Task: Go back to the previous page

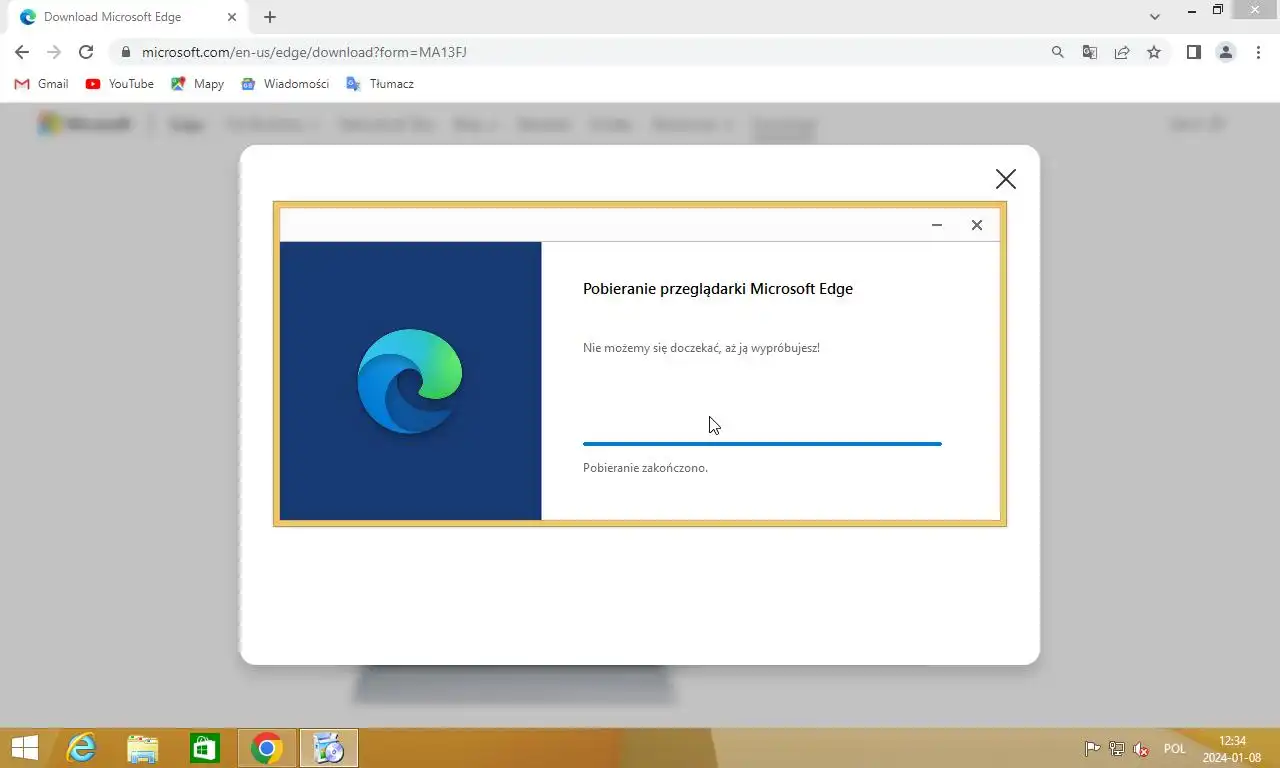Action: point(22,52)
